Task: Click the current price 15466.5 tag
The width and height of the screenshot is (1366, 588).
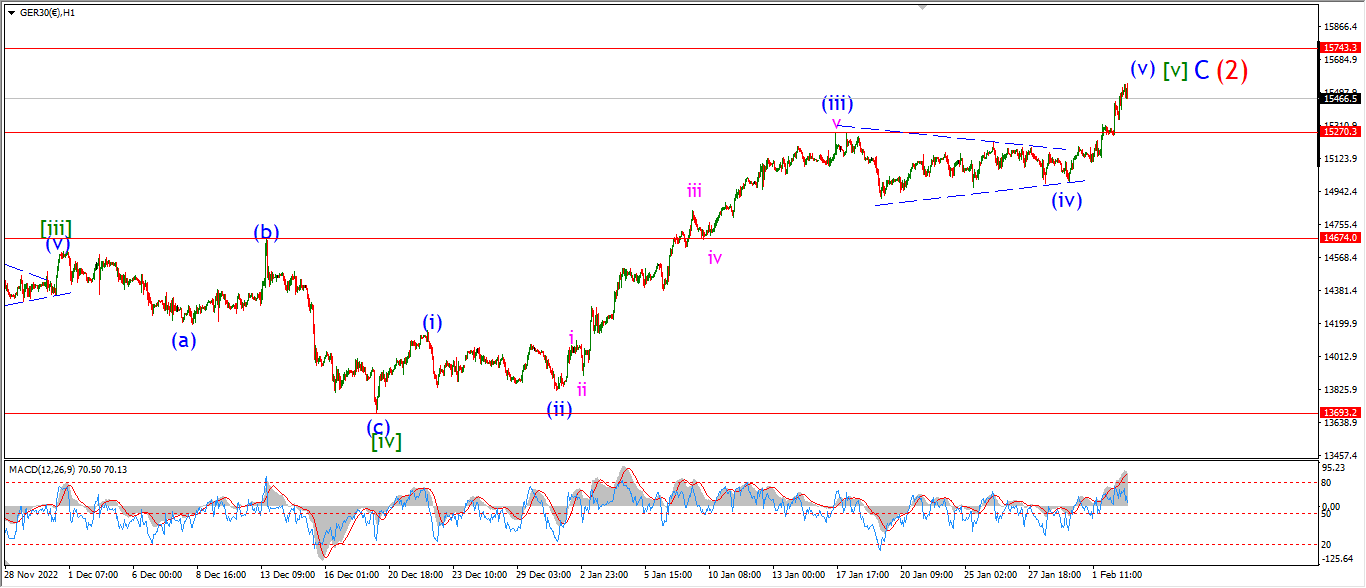Action: pyautogui.click(x=1340, y=98)
